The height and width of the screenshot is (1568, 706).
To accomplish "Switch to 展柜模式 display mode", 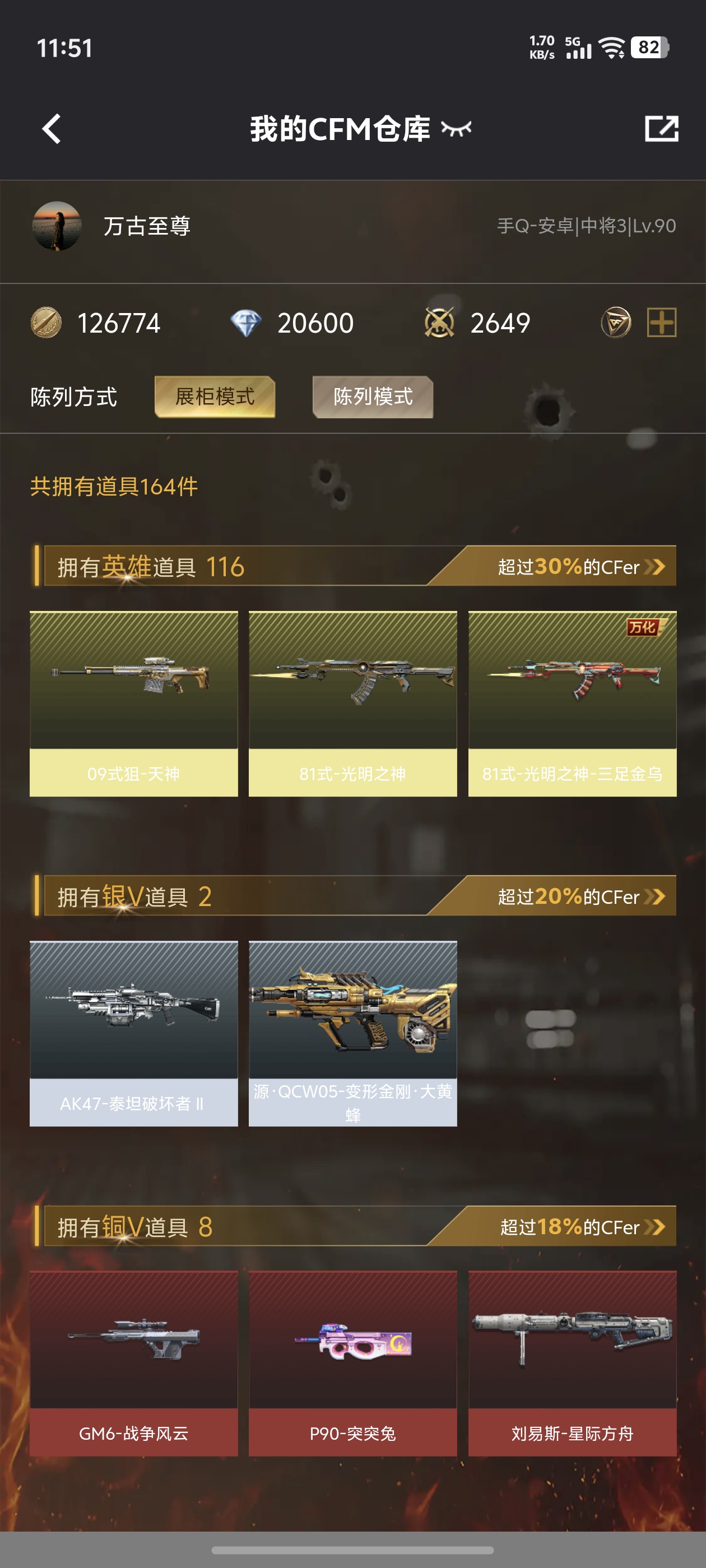I will pos(215,397).
